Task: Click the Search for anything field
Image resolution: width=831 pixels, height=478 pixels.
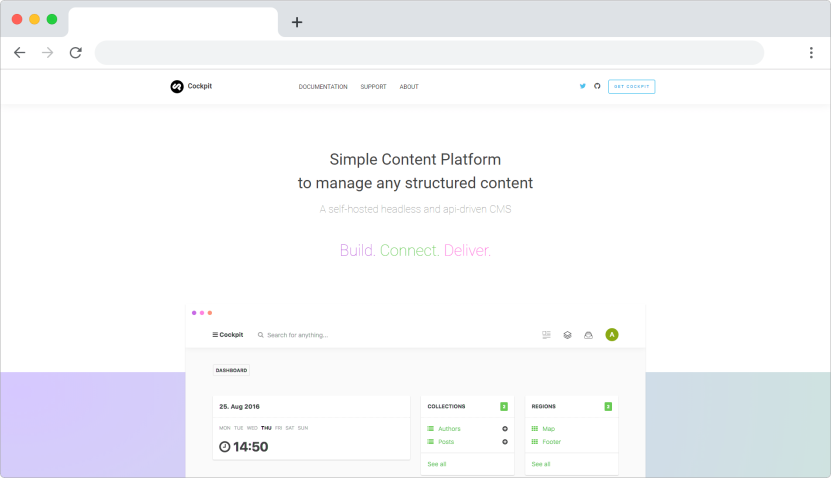Action: pos(297,335)
